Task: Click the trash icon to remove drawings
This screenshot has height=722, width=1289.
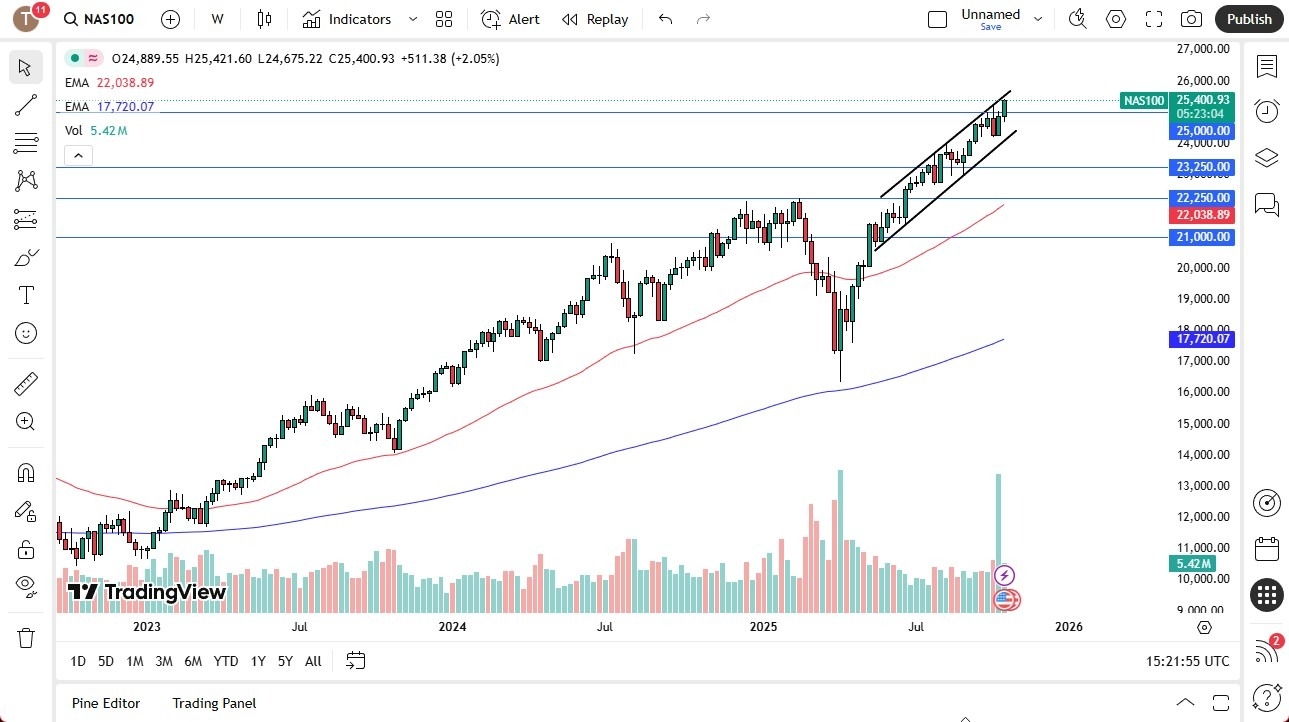Action: click(26, 637)
